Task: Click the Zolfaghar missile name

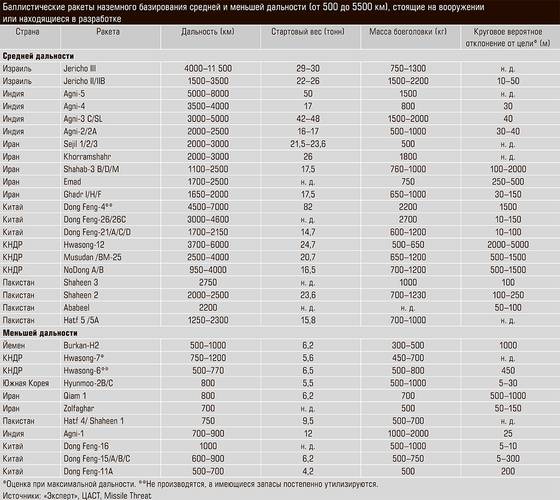Action: click(79, 408)
